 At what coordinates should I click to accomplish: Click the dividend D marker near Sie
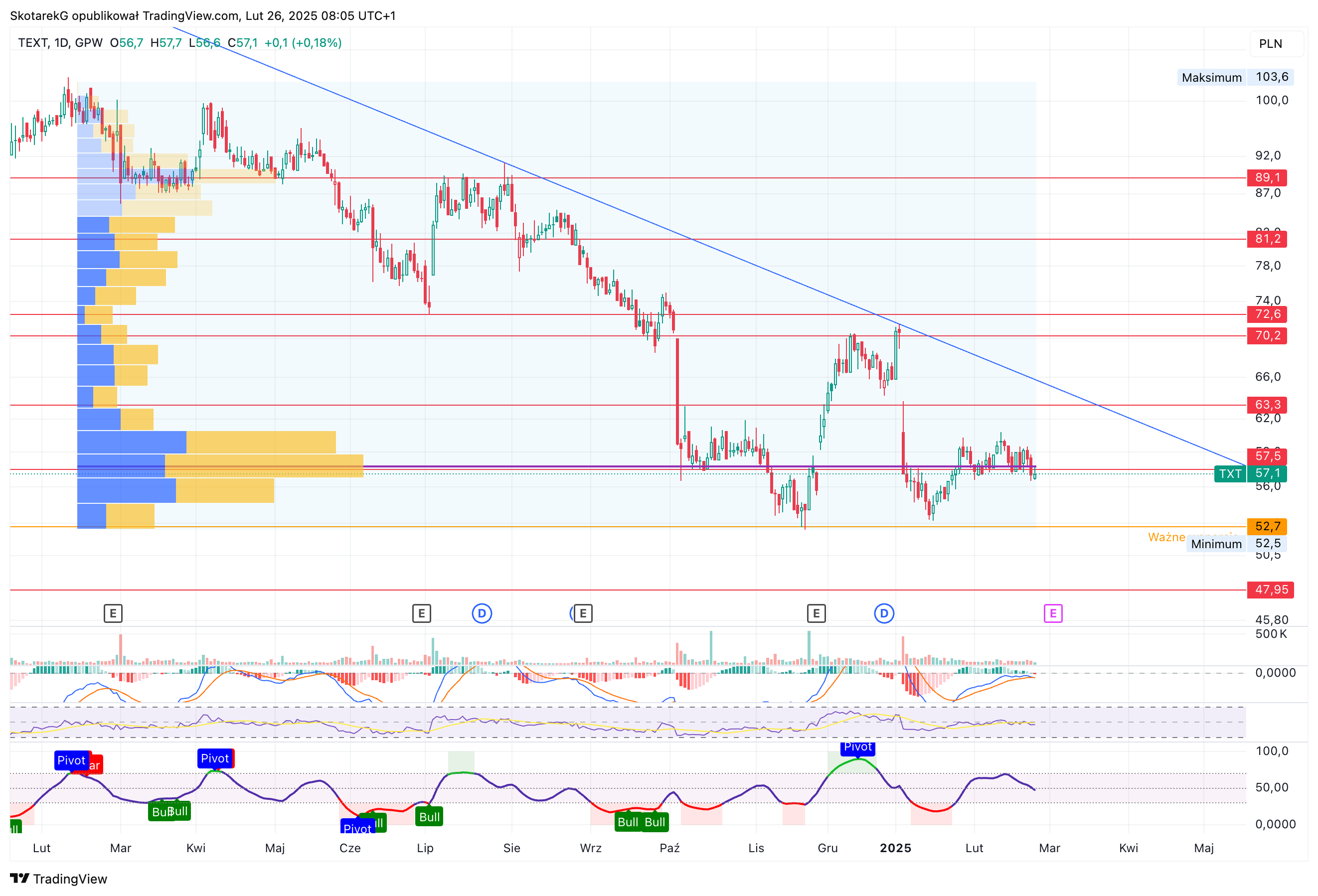[482, 613]
